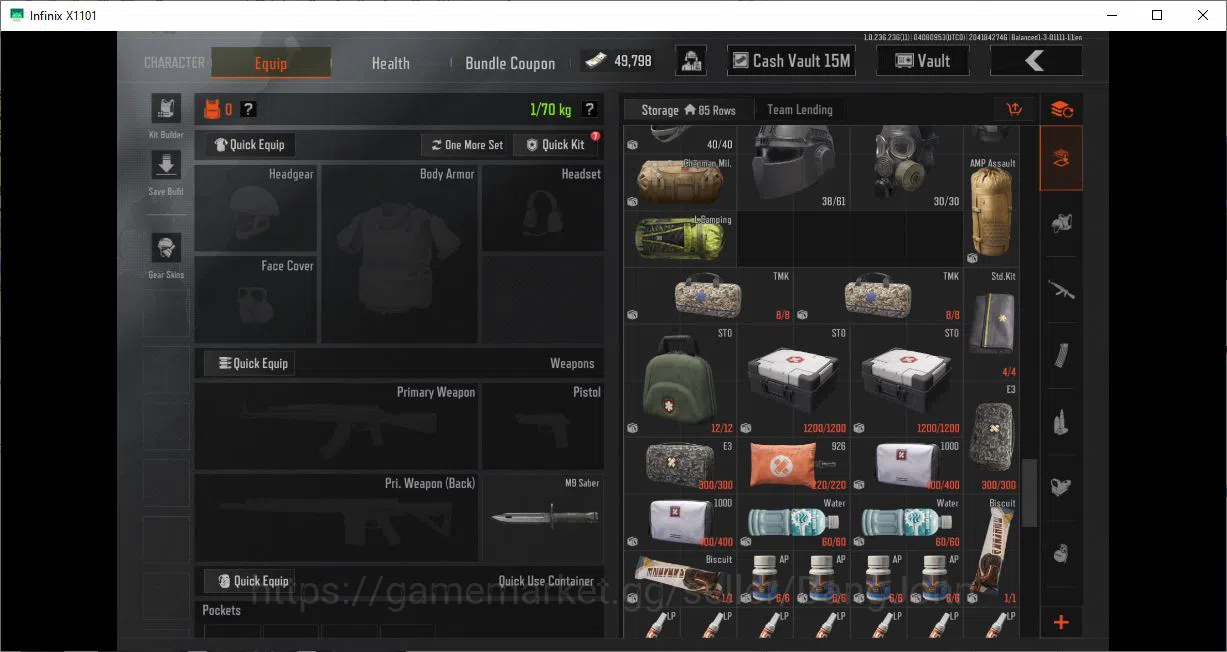Image resolution: width=1227 pixels, height=652 pixels.
Task: Click the CHARACTER heading text
Action: tap(174, 62)
